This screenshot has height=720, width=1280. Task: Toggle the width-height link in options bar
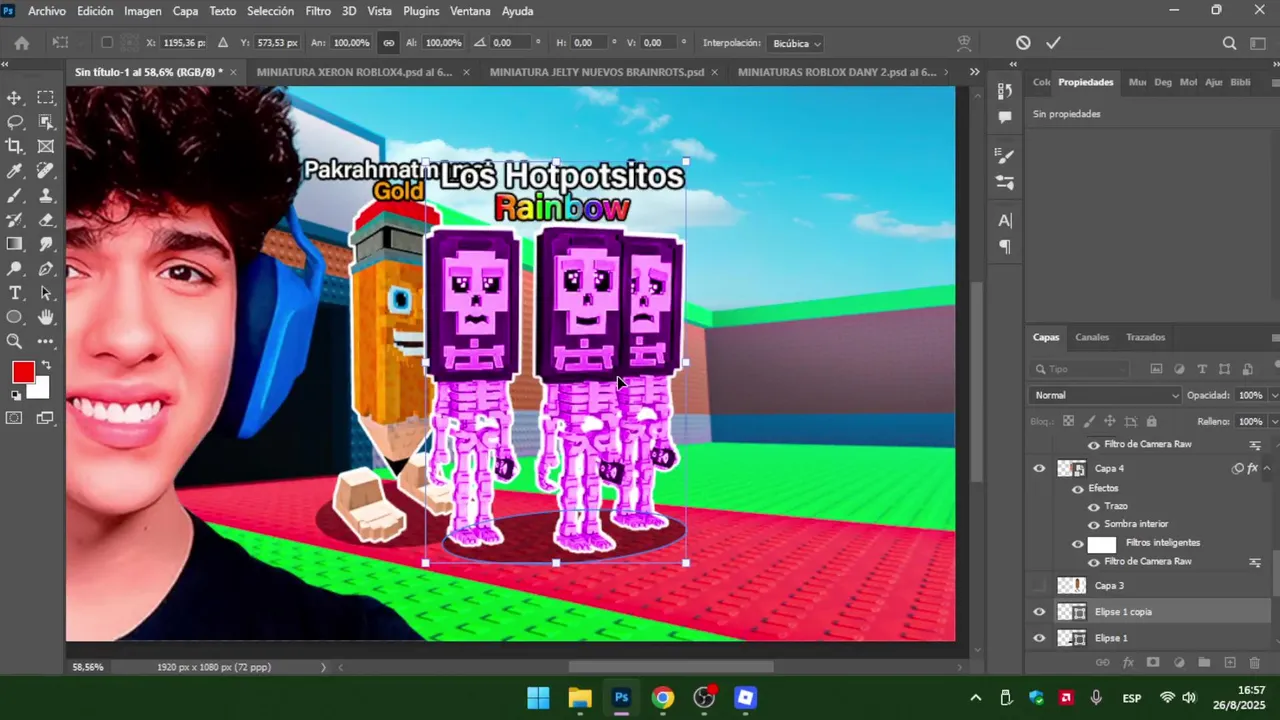(x=388, y=43)
